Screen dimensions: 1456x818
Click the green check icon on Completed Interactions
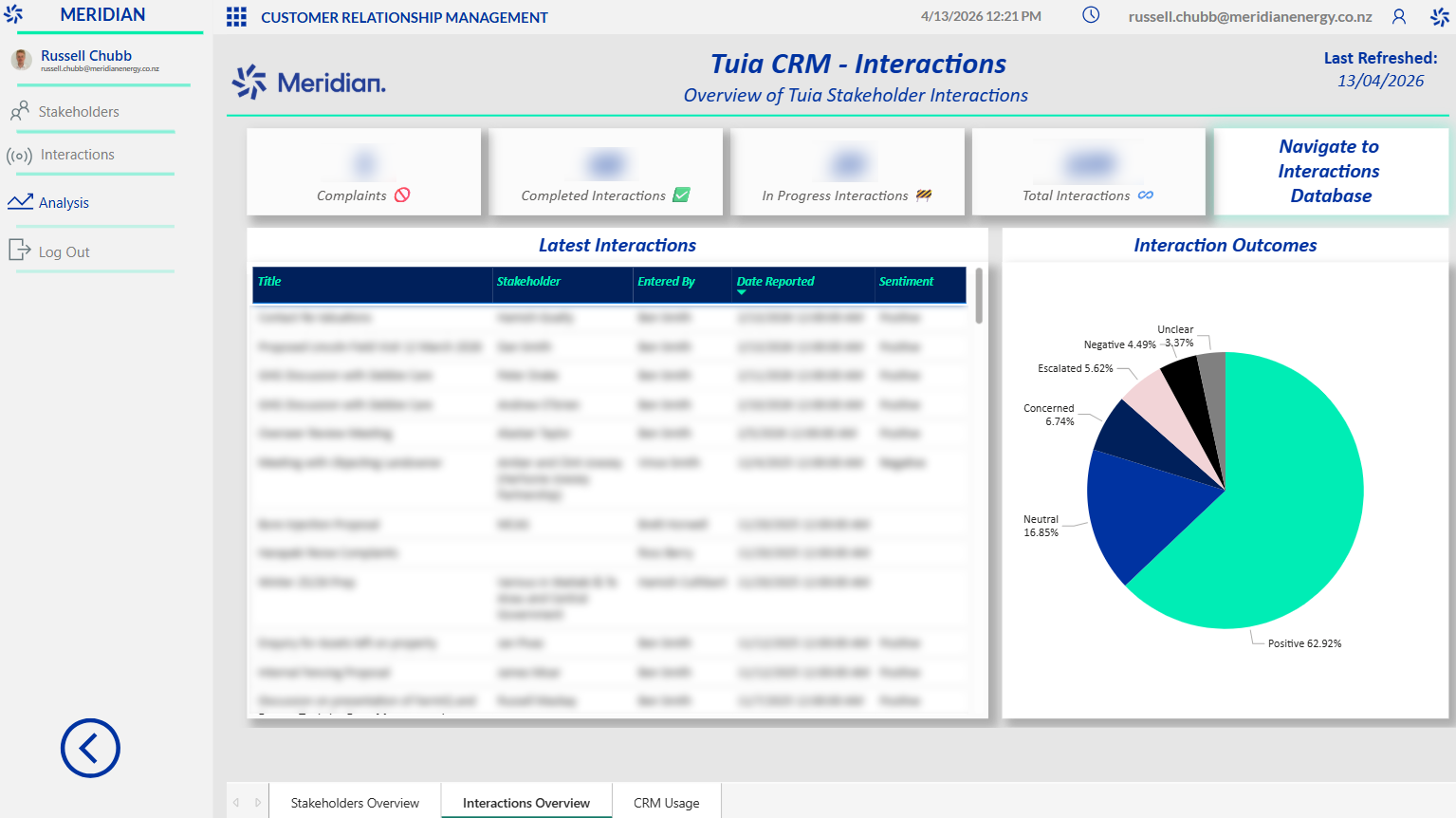coord(681,195)
